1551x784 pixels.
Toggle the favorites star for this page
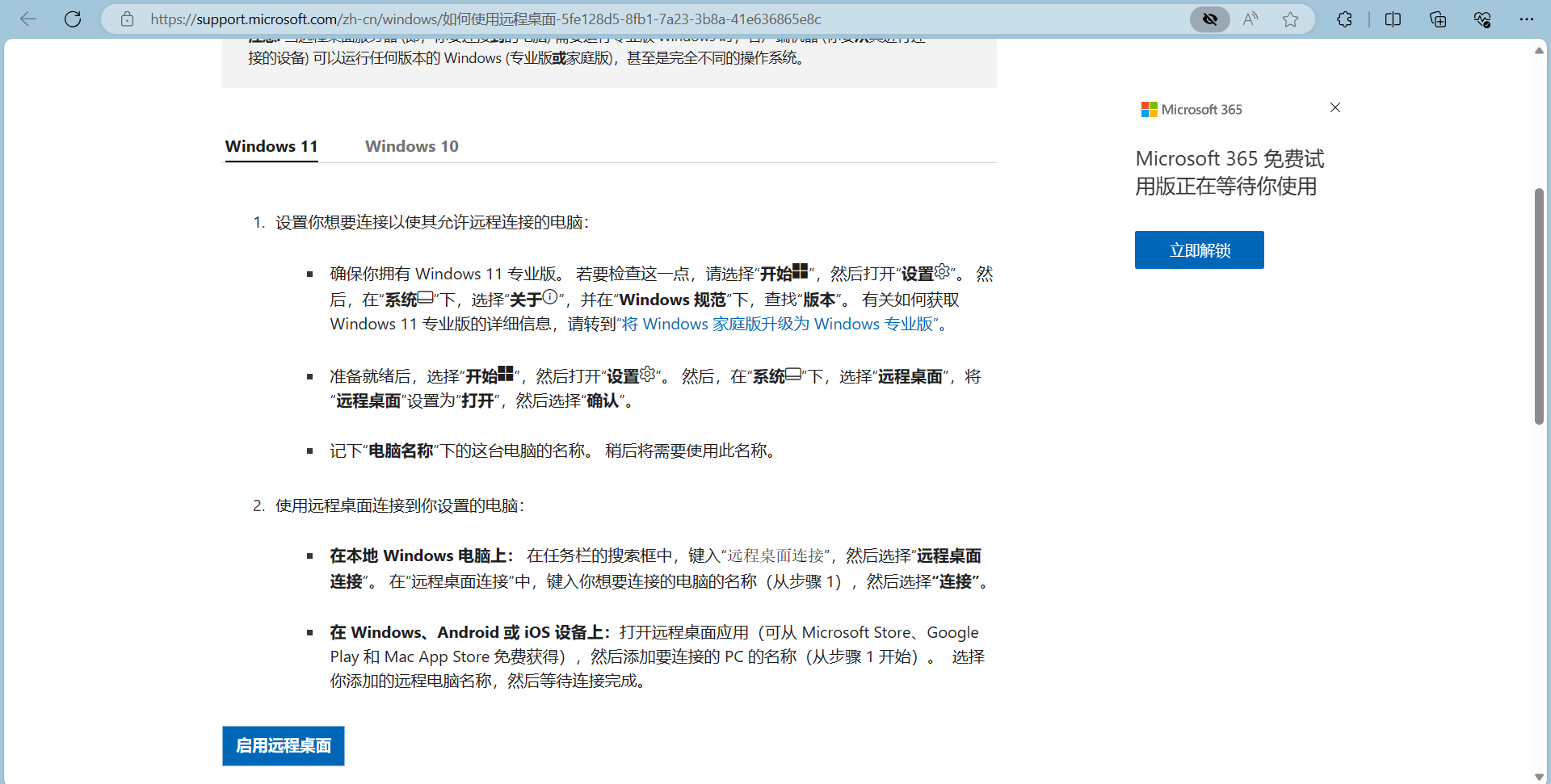coord(1290,19)
